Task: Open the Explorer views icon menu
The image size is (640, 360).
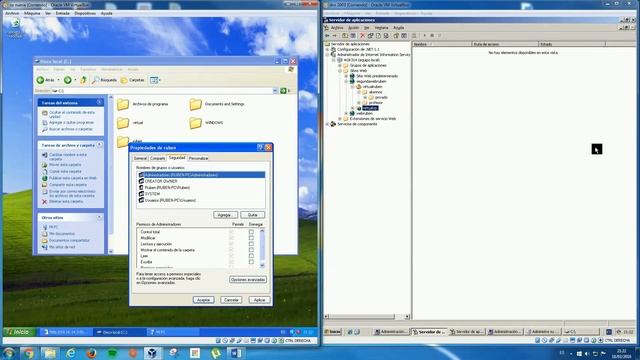Action: pyautogui.click(x=155, y=80)
